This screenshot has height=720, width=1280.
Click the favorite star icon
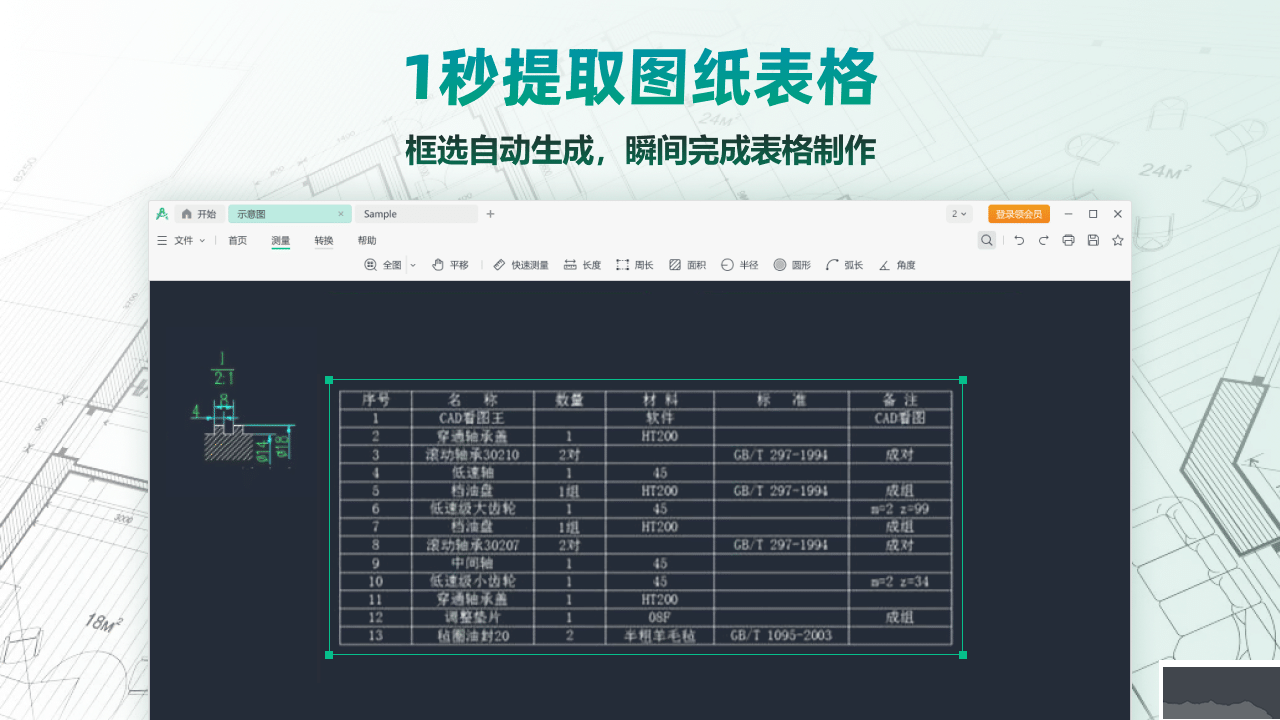[x=1118, y=240]
